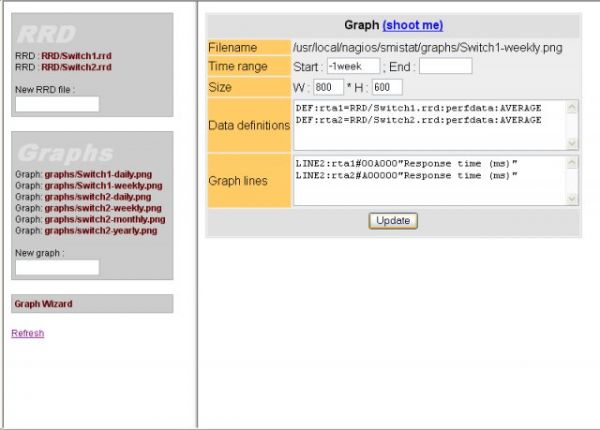Viewport: 600px width, 430px height.
Task: Launch the Graph Wizard
Action: [43, 303]
